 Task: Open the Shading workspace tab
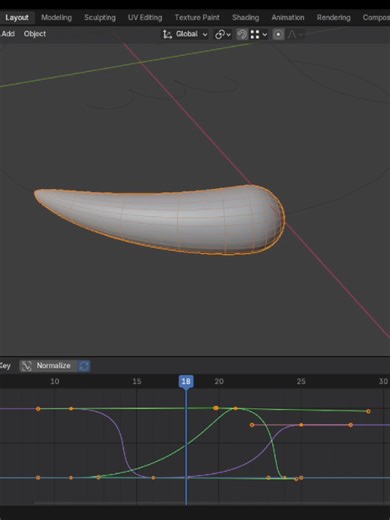[246, 17]
